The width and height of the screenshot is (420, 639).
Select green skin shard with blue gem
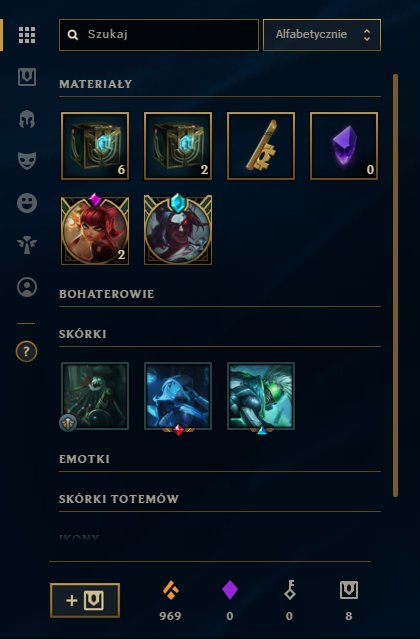click(x=261, y=397)
